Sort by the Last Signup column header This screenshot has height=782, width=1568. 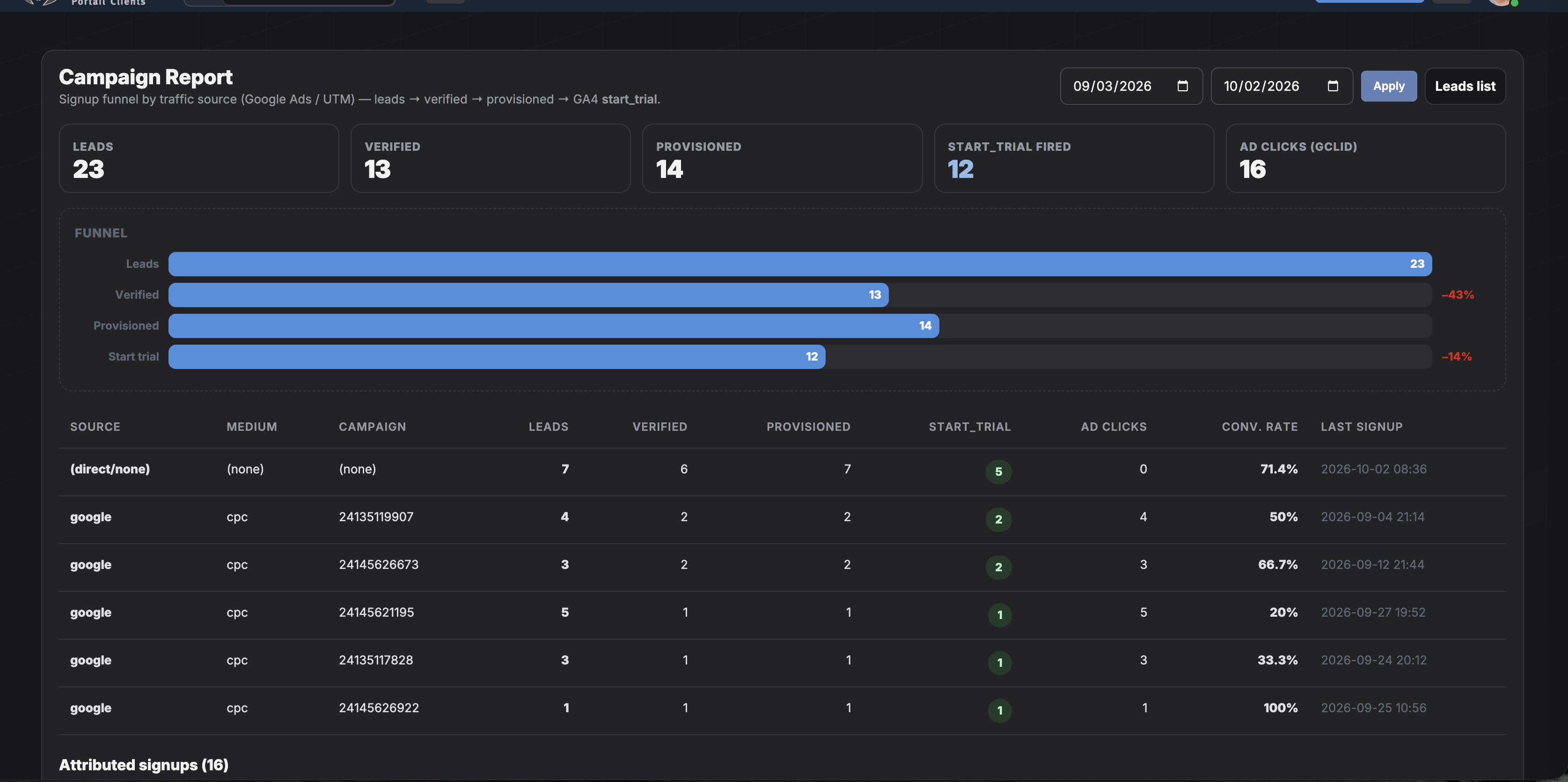[1361, 427]
